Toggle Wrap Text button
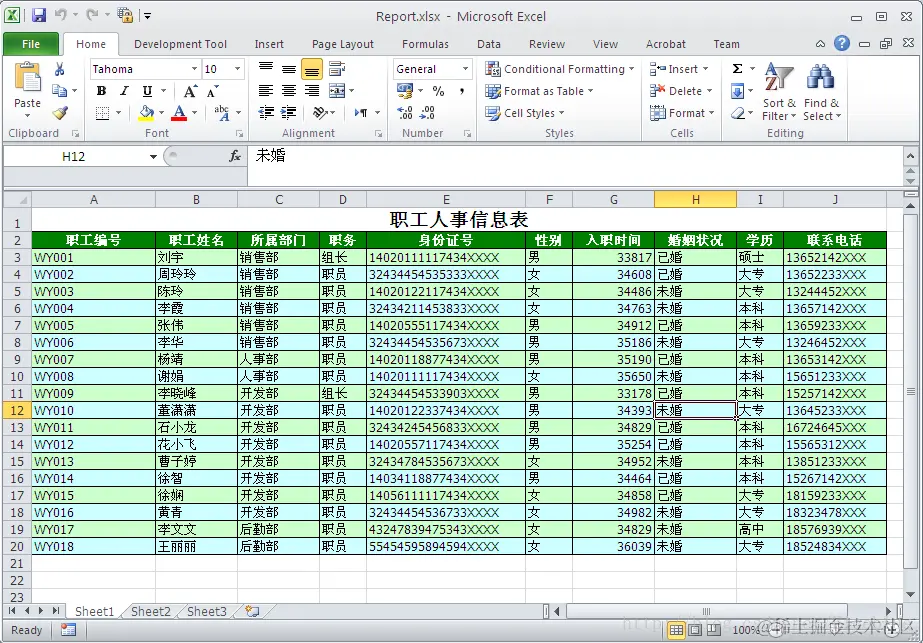 click(x=337, y=69)
